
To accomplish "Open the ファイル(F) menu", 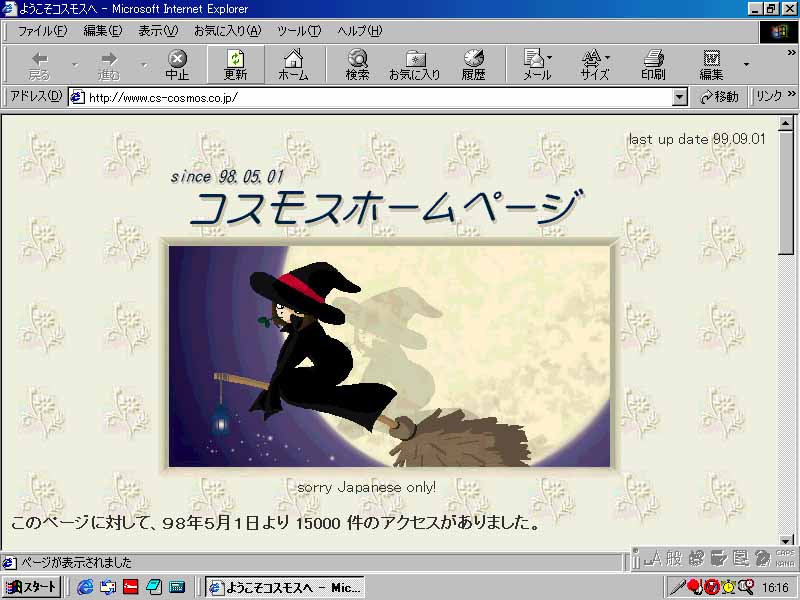I will tap(42, 31).
